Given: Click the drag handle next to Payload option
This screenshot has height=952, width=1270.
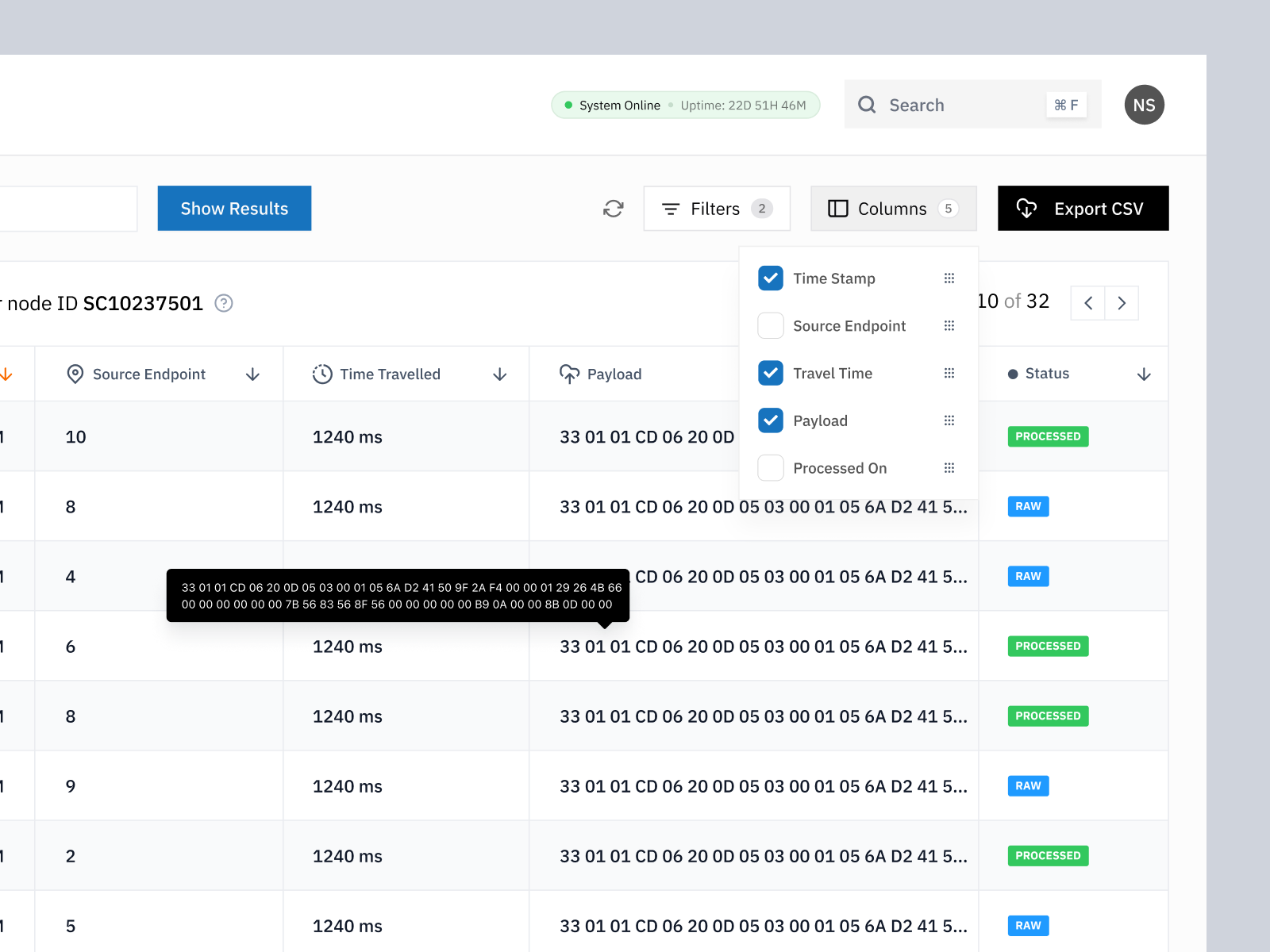Looking at the screenshot, I should tap(949, 420).
